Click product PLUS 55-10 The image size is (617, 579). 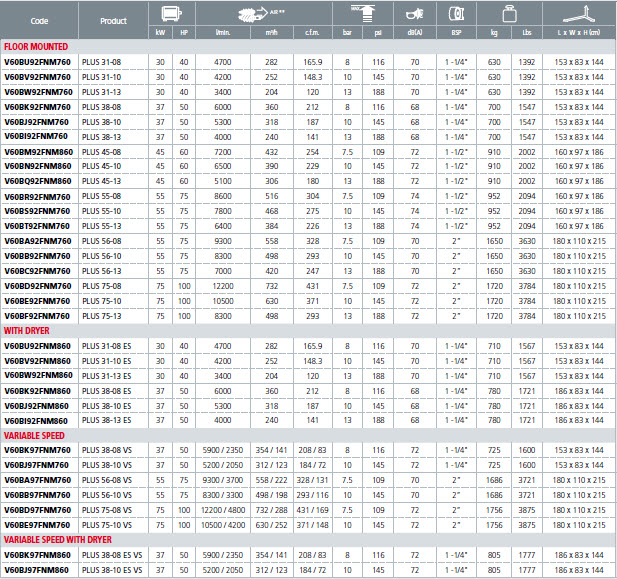click(x=102, y=211)
